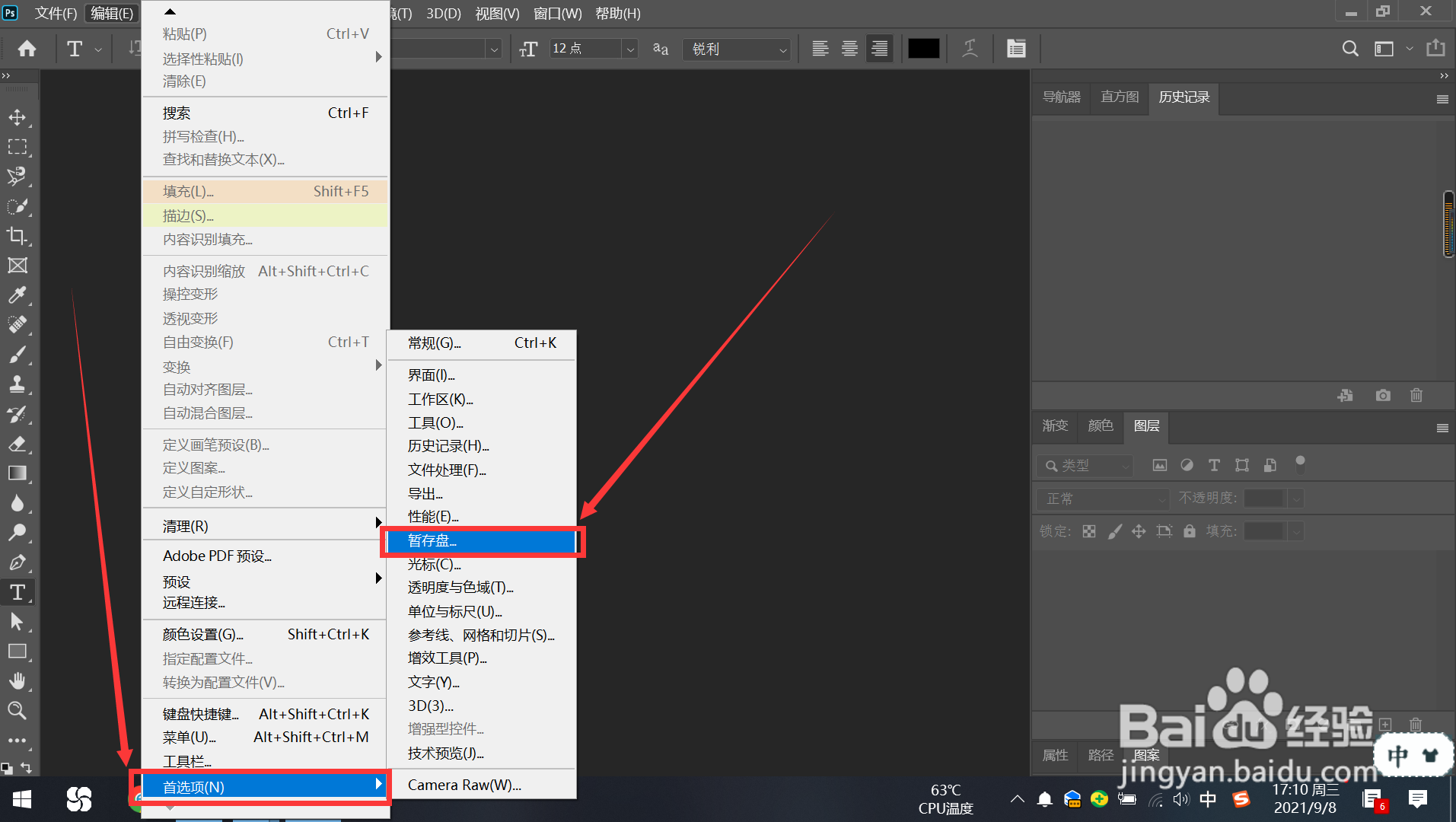The image size is (1456, 822).
Task: Expand the 清理(R) submenu
Action: coord(265,526)
